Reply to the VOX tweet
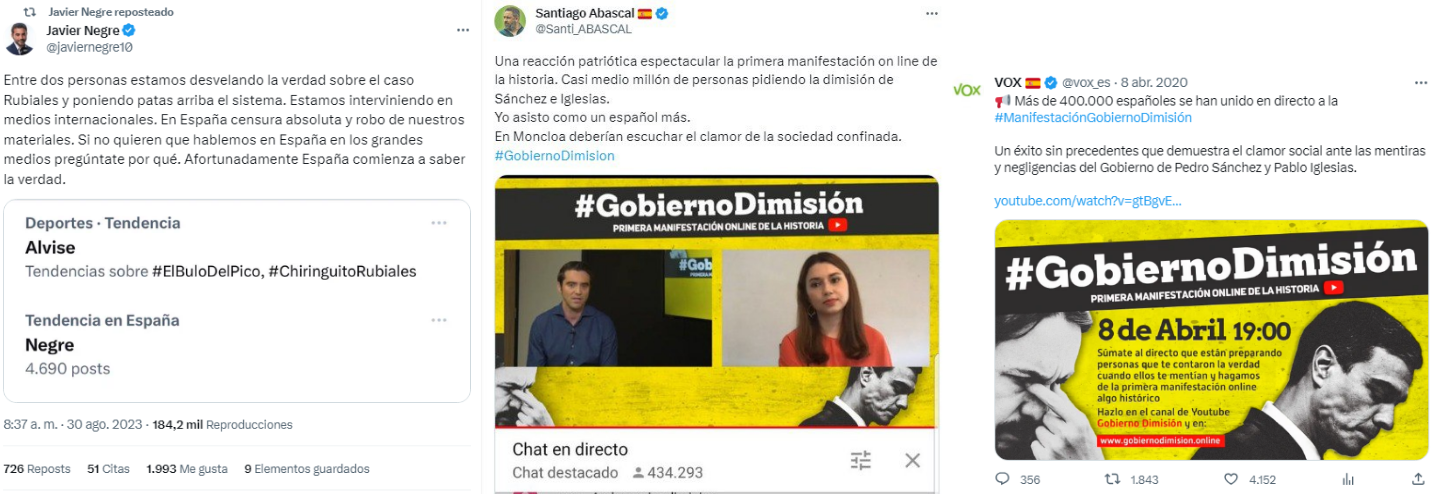1438x494 pixels. click(1003, 479)
